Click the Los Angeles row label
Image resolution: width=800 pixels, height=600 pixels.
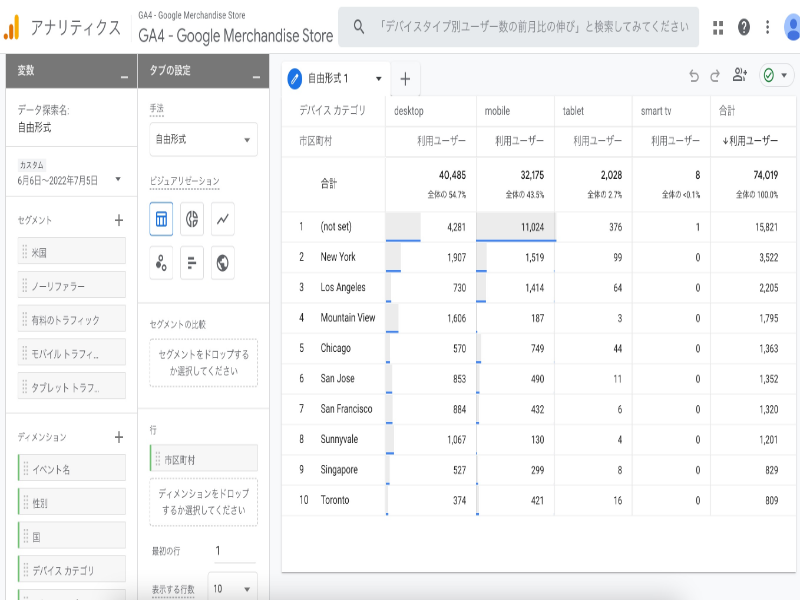343,287
